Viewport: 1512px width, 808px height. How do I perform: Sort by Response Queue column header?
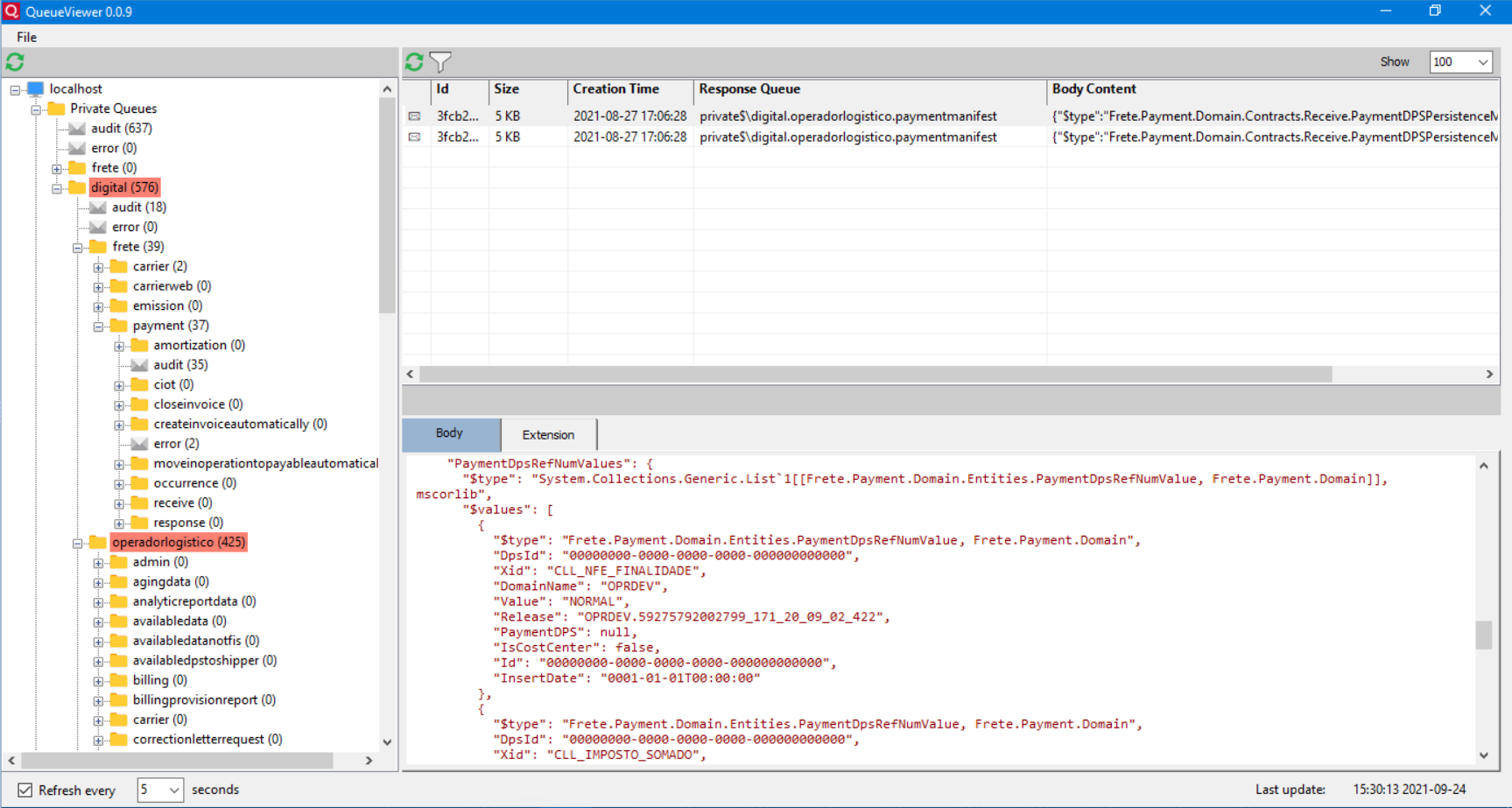[x=870, y=89]
